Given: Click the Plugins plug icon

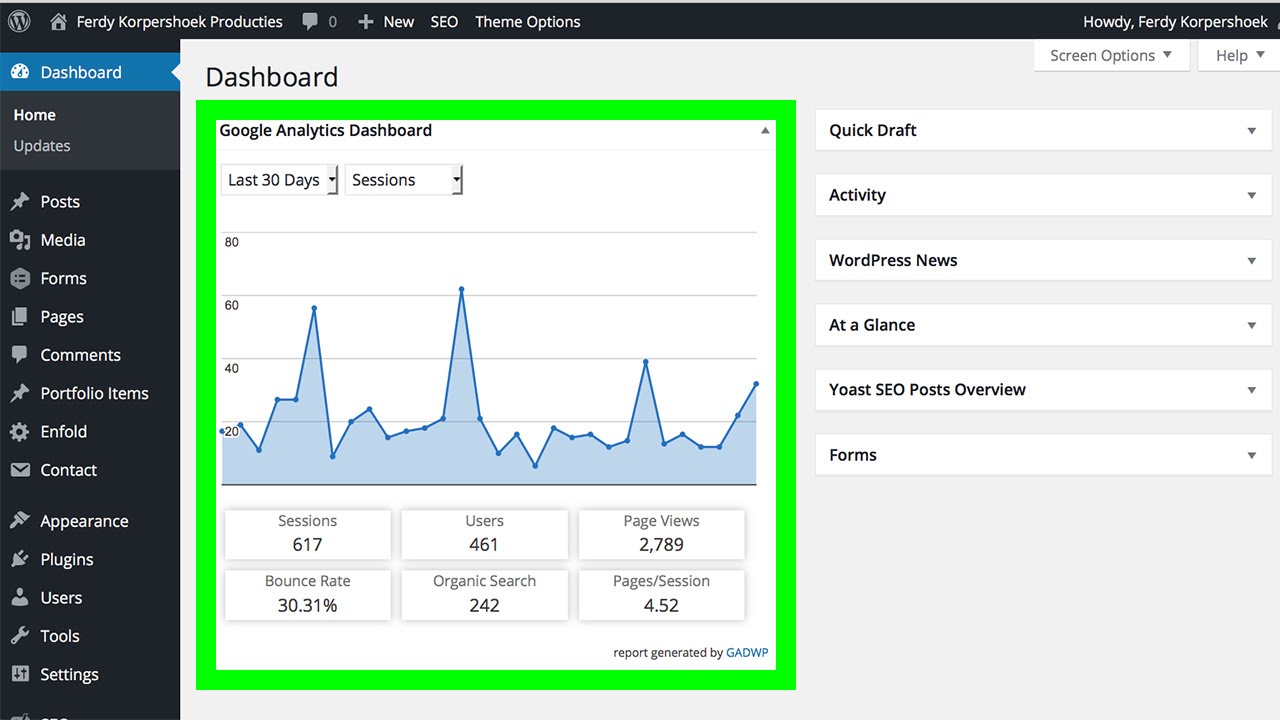Looking at the screenshot, I should click(x=20, y=559).
